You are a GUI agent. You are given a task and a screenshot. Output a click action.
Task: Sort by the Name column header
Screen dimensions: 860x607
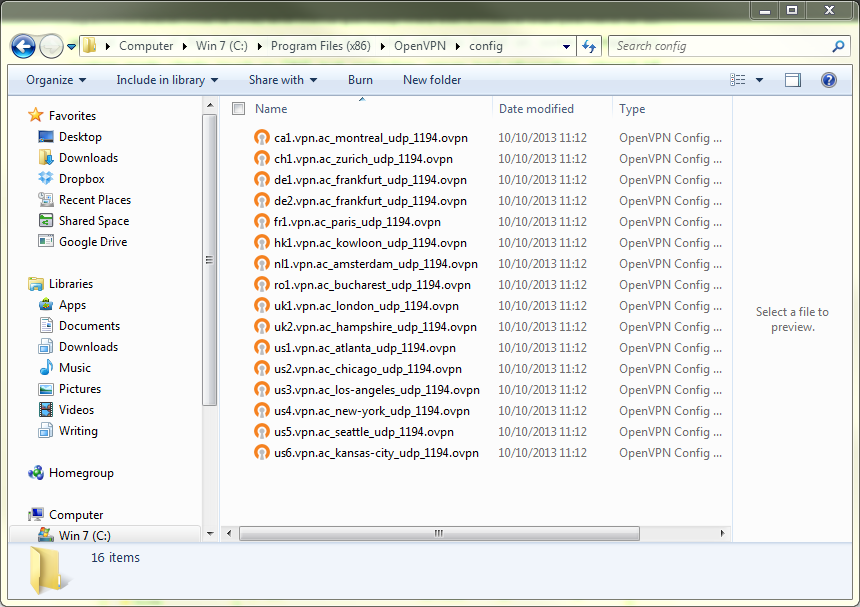[x=271, y=109]
